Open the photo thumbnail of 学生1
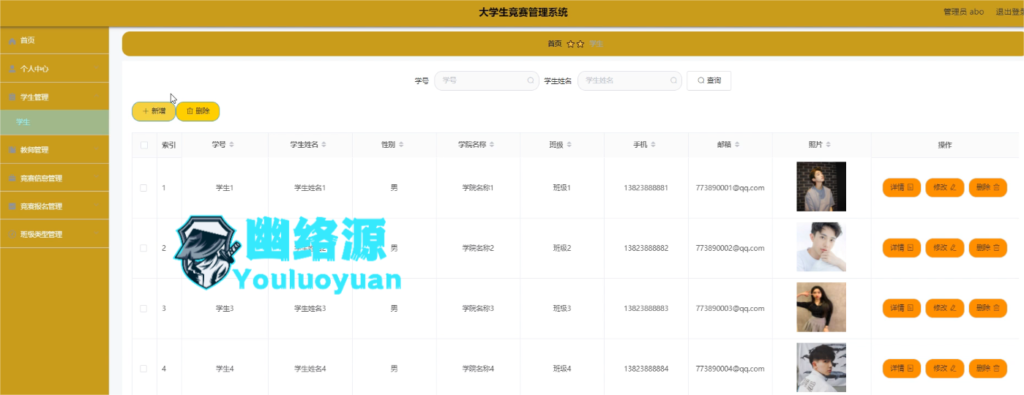 (821, 187)
